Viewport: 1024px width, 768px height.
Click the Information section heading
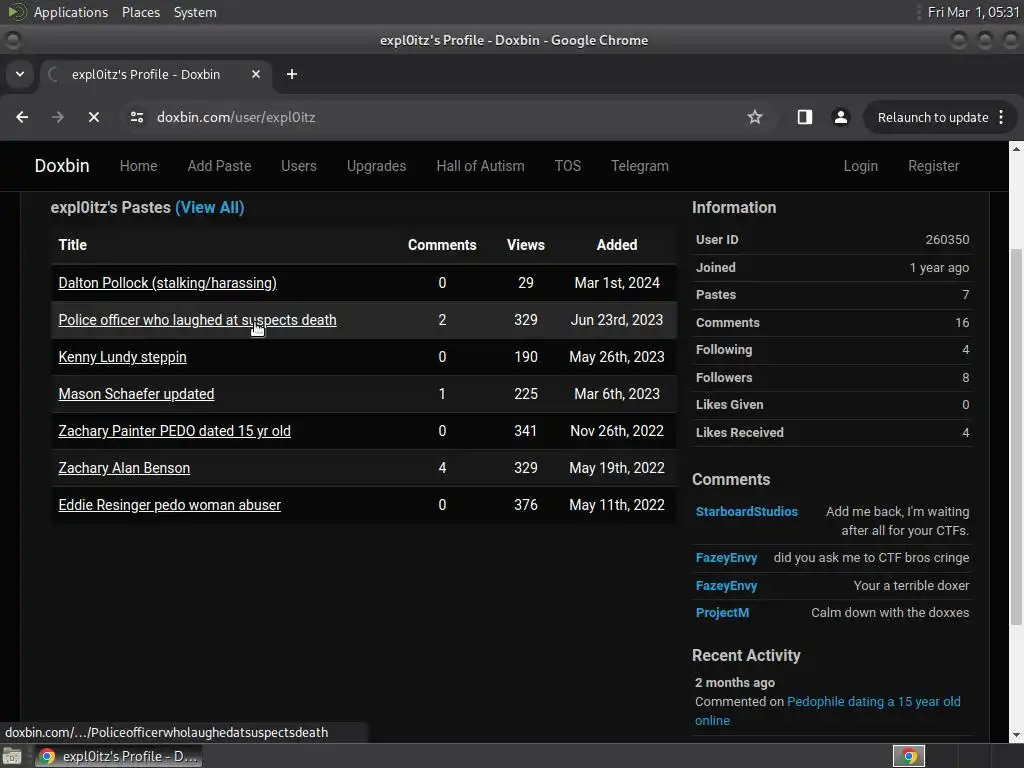tap(734, 208)
